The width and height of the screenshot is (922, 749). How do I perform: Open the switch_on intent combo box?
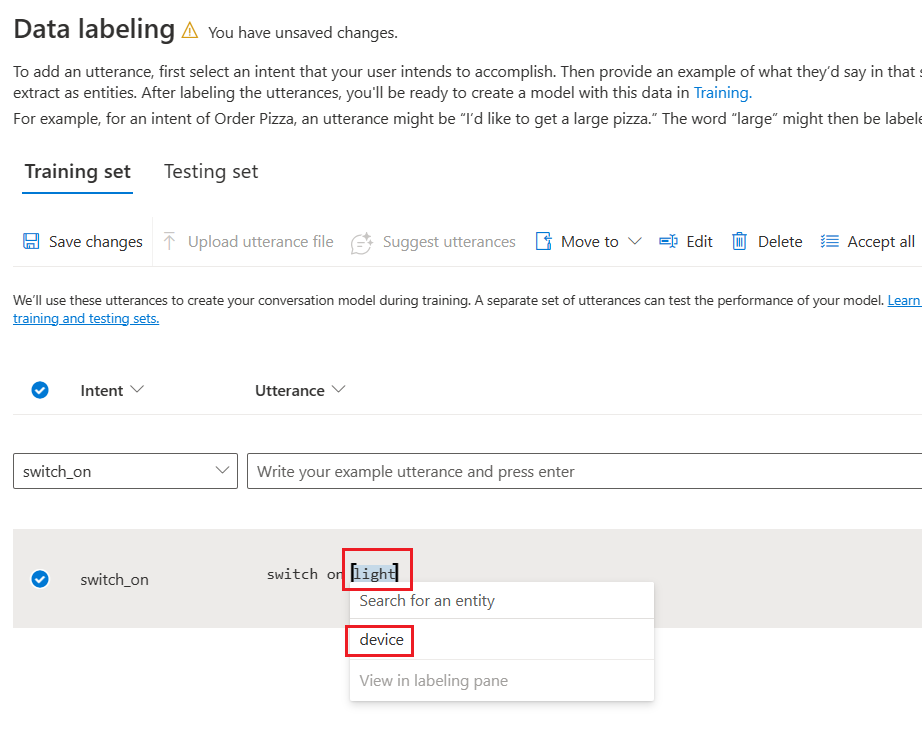[x=125, y=471]
